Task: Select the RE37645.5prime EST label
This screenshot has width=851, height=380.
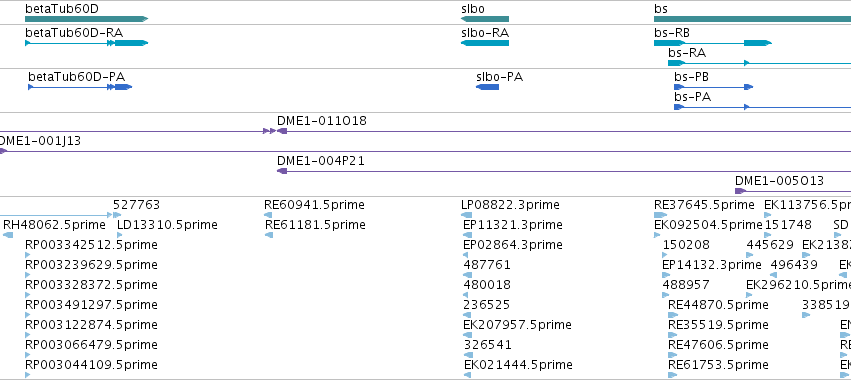Action: (x=704, y=205)
